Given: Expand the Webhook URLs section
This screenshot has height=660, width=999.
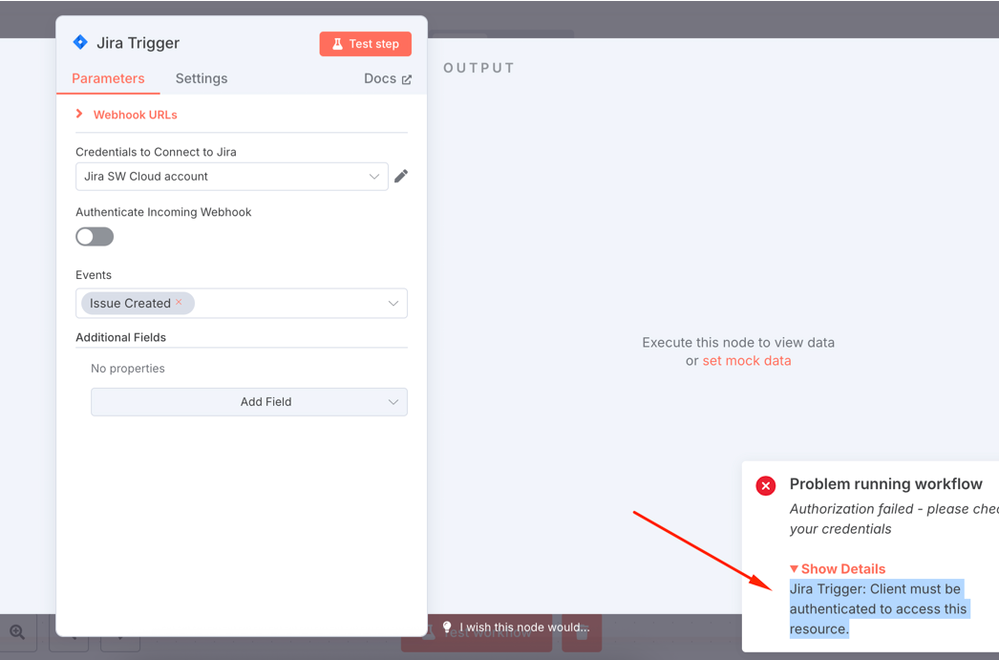Looking at the screenshot, I should coord(127,115).
